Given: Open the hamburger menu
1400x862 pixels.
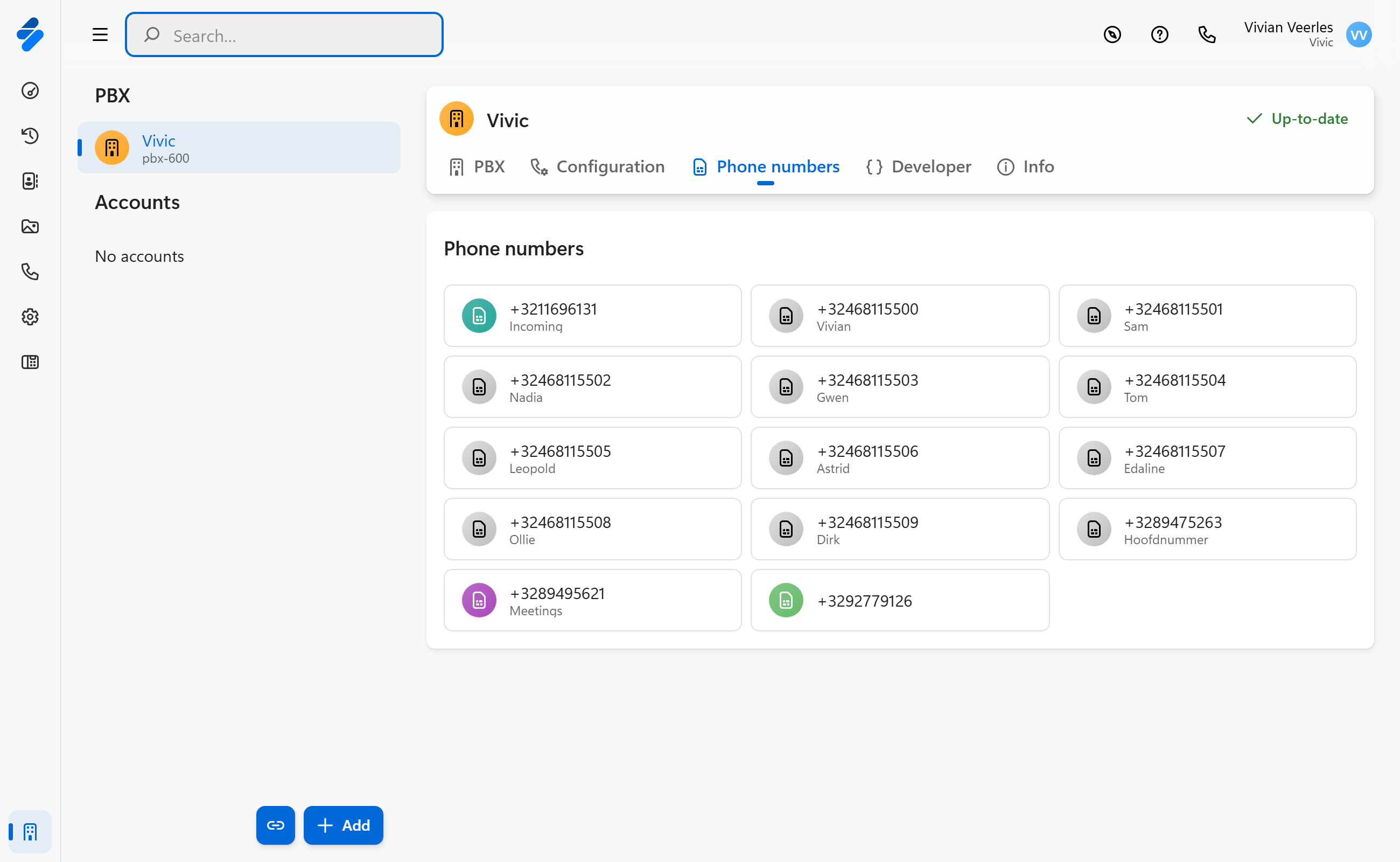Looking at the screenshot, I should pyautogui.click(x=100, y=35).
